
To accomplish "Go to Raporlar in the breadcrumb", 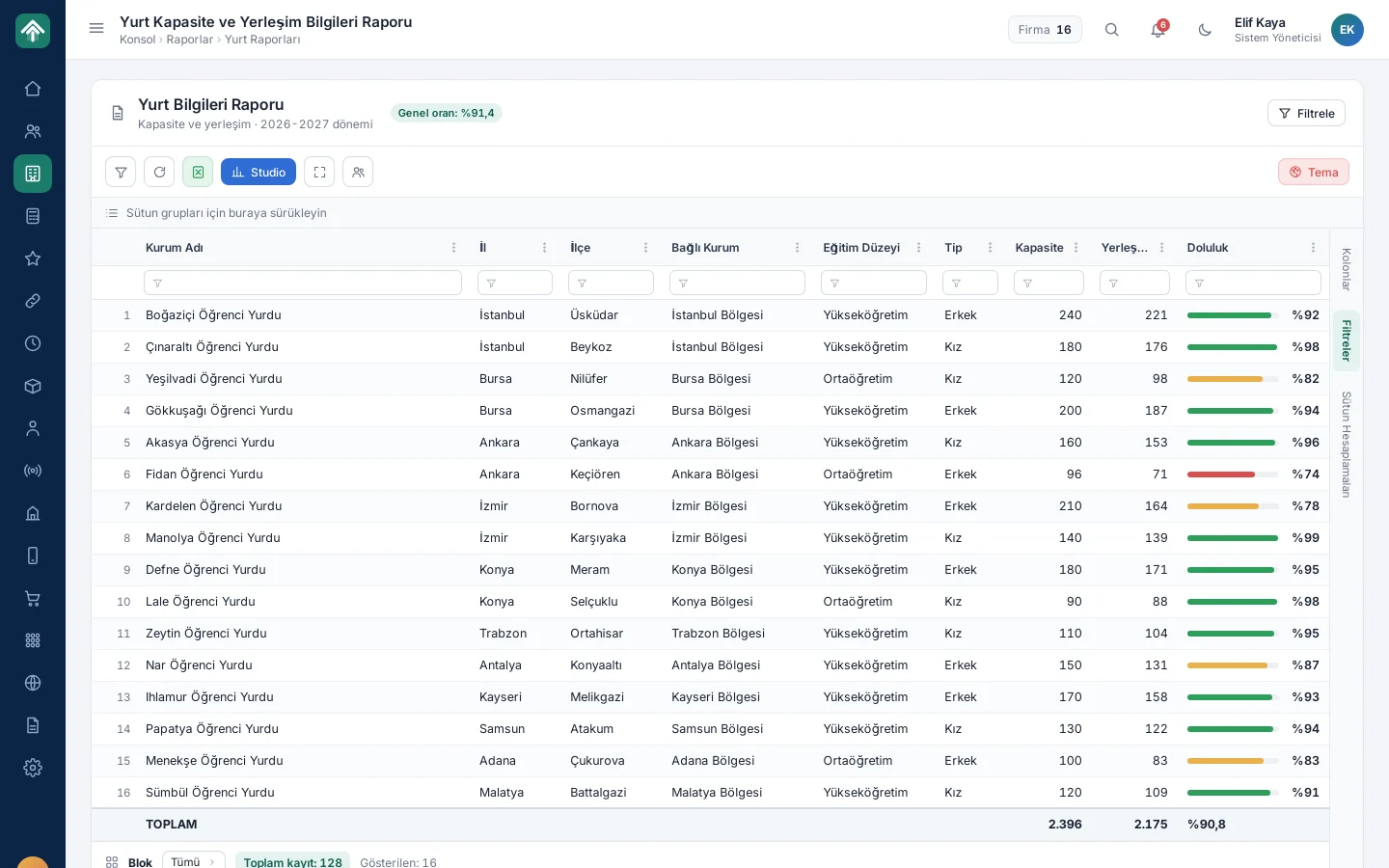I will pos(190,40).
